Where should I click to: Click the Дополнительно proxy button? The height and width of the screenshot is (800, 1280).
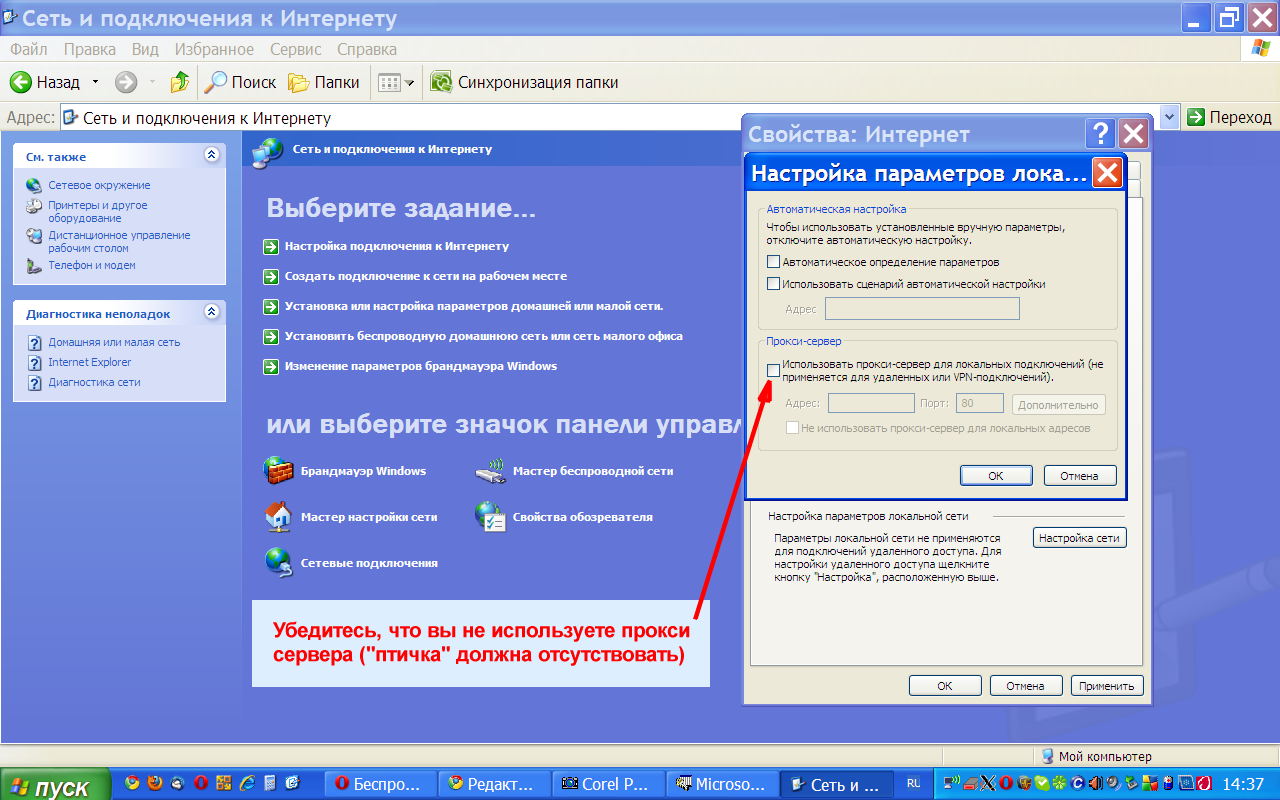(x=1059, y=405)
